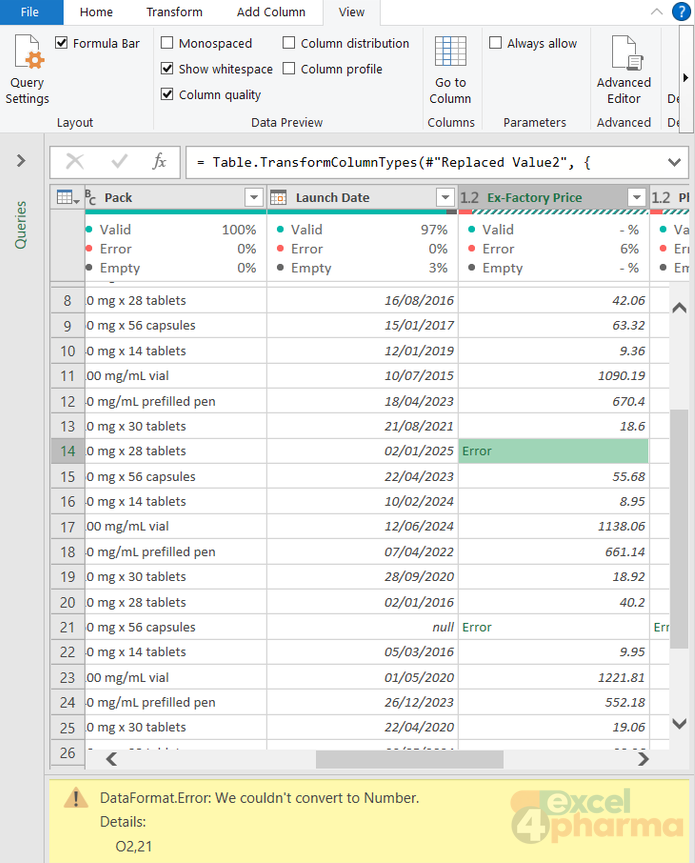695x863 pixels.
Task: Click the Go to Column icon
Action: (450, 51)
